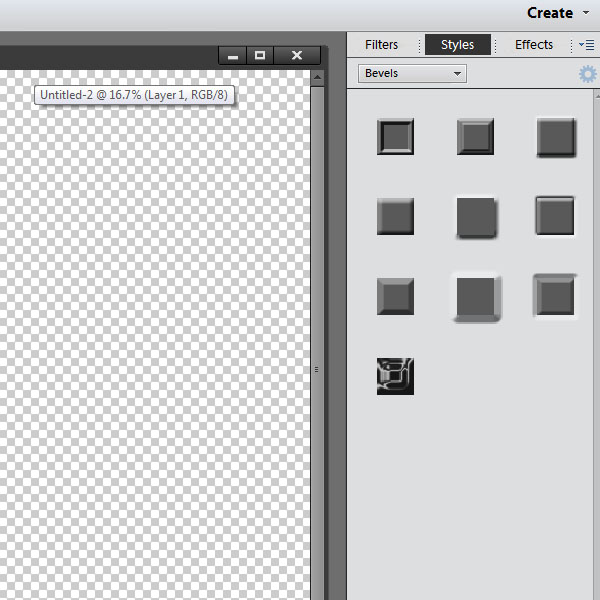Switch to the Filters tab
The image size is (600, 600).
pyautogui.click(x=382, y=45)
